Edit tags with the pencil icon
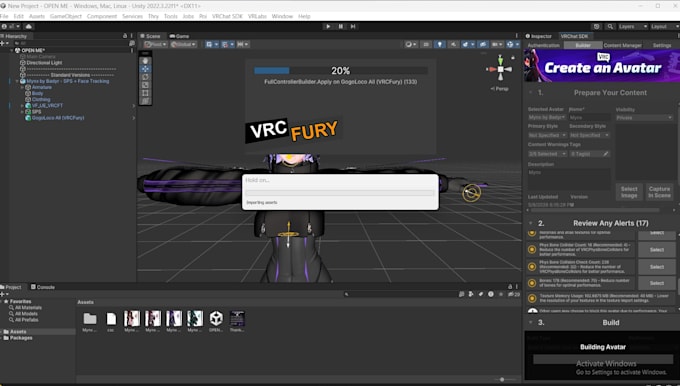Image resolution: width=680 pixels, height=386 pixels. [x=606, y=154]
